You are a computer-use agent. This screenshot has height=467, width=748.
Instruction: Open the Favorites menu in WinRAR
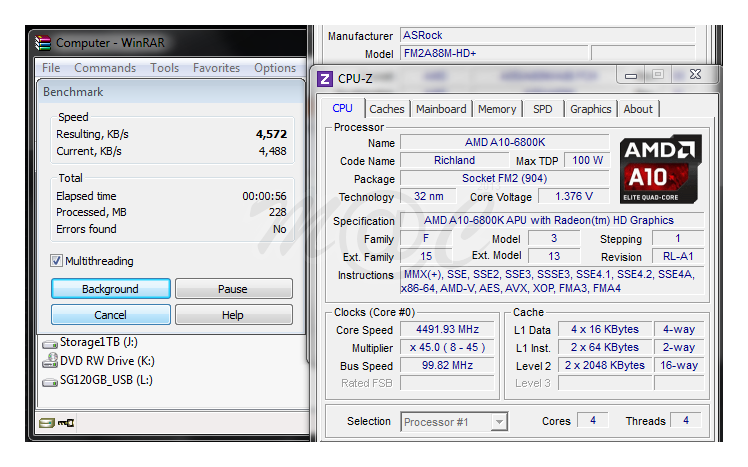click(216, 68)
